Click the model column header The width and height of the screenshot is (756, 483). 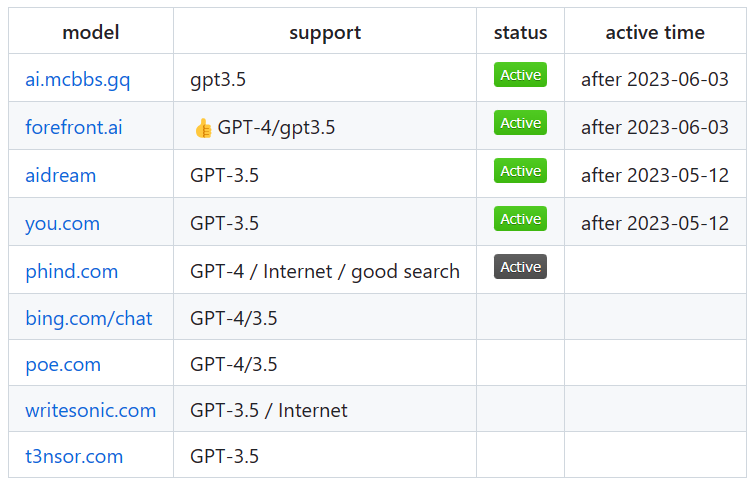click(x=90, y=33)
